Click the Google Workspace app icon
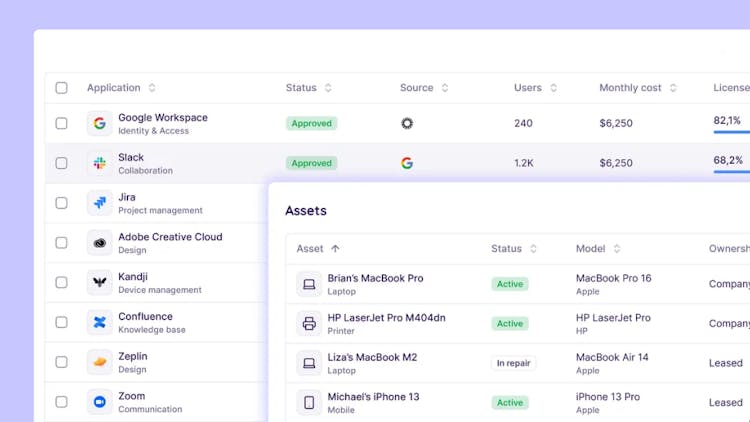 pyautogui.click(x=99, y=124)
